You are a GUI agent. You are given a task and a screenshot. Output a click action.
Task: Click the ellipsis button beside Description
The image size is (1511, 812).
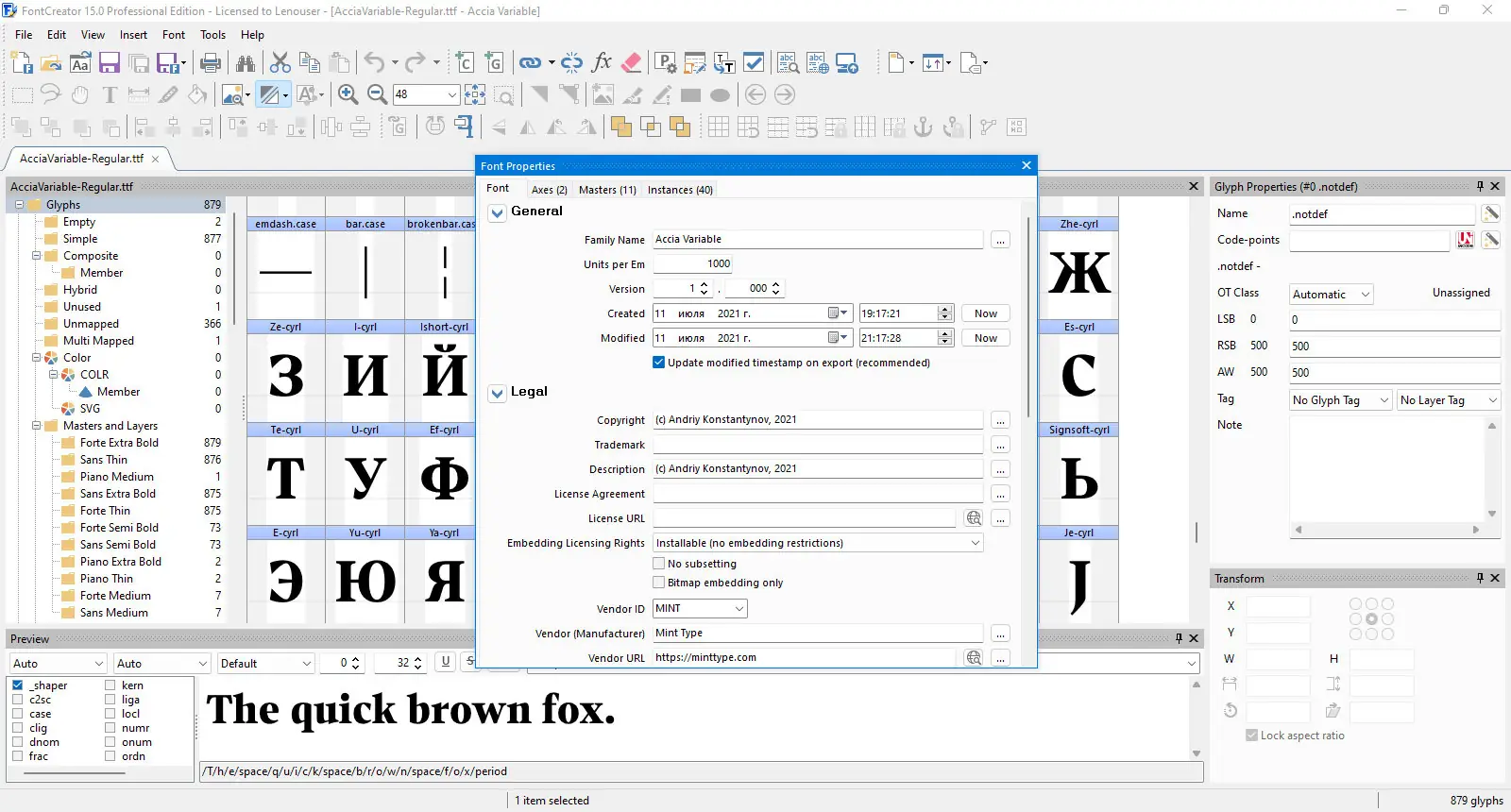coord(1000,469)
